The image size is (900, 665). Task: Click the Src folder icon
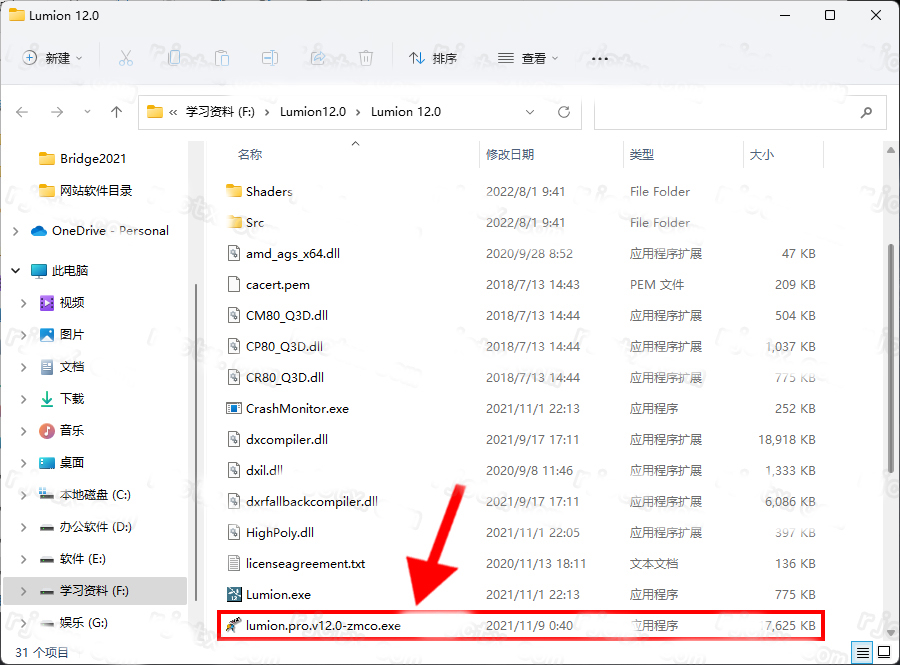coord(234,222)
